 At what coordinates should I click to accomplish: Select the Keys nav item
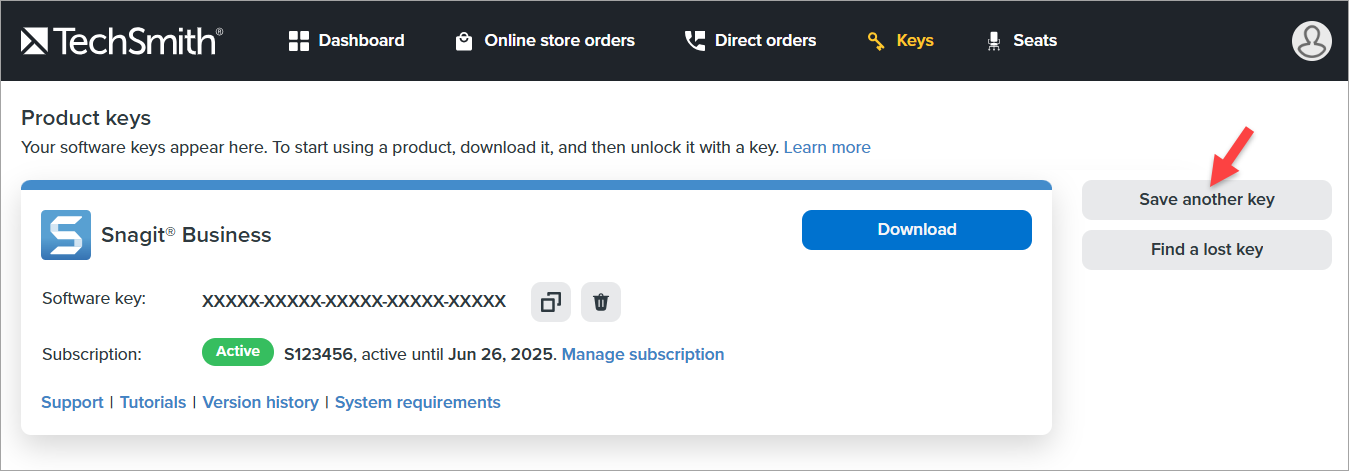tap(900, 41)
